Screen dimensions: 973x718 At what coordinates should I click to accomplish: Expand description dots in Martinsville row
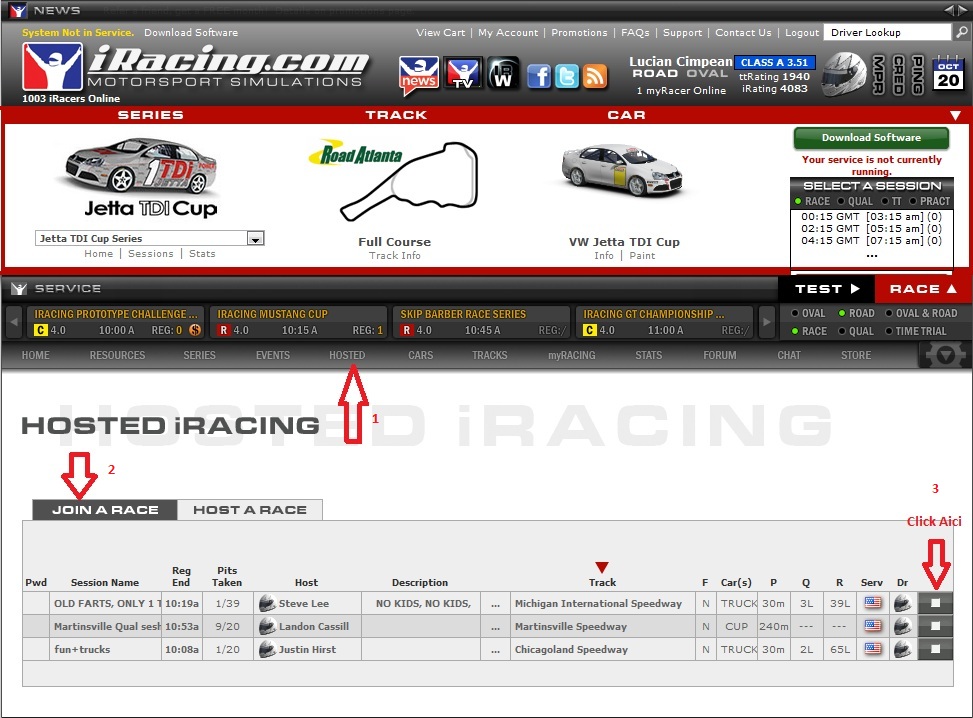click(495, 627)
